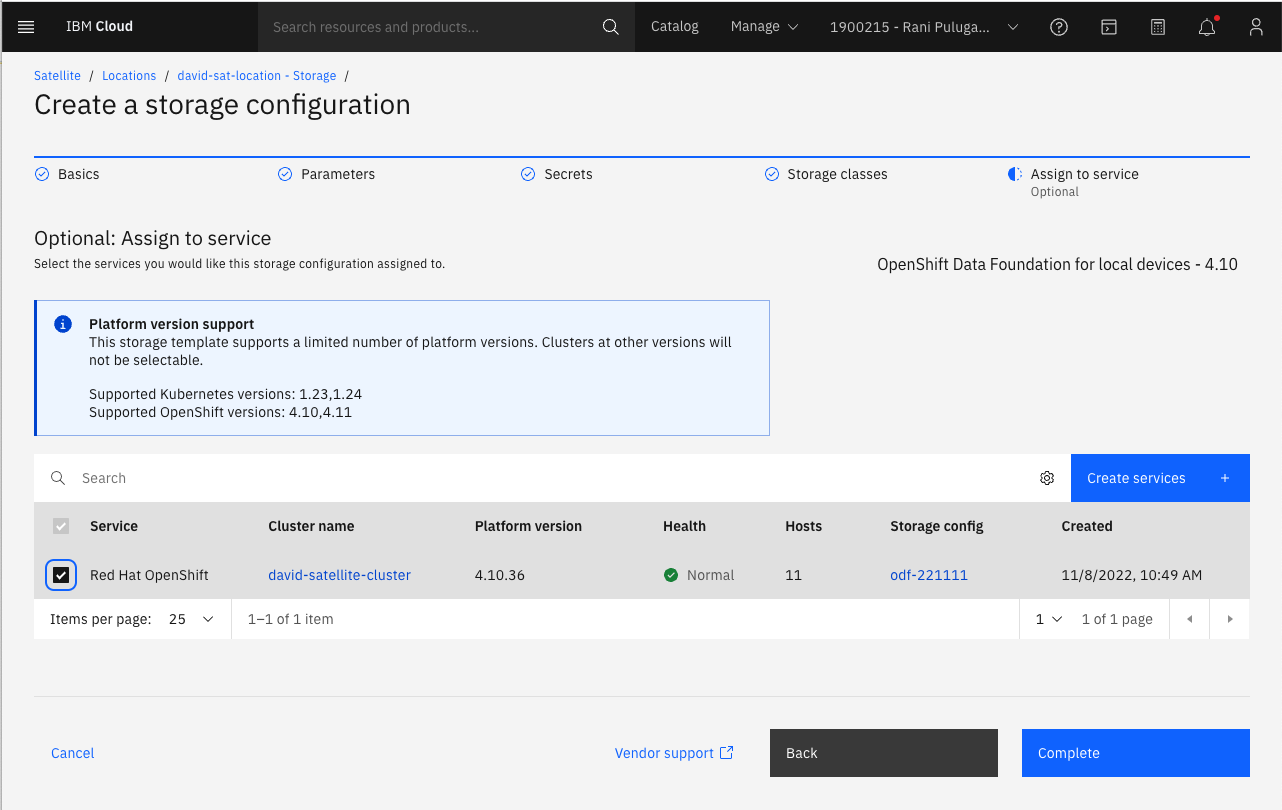Open the cost estimator calculator icon
Image resolution: width=1282 pixels, height=810 pixels.
[1158, 27]
